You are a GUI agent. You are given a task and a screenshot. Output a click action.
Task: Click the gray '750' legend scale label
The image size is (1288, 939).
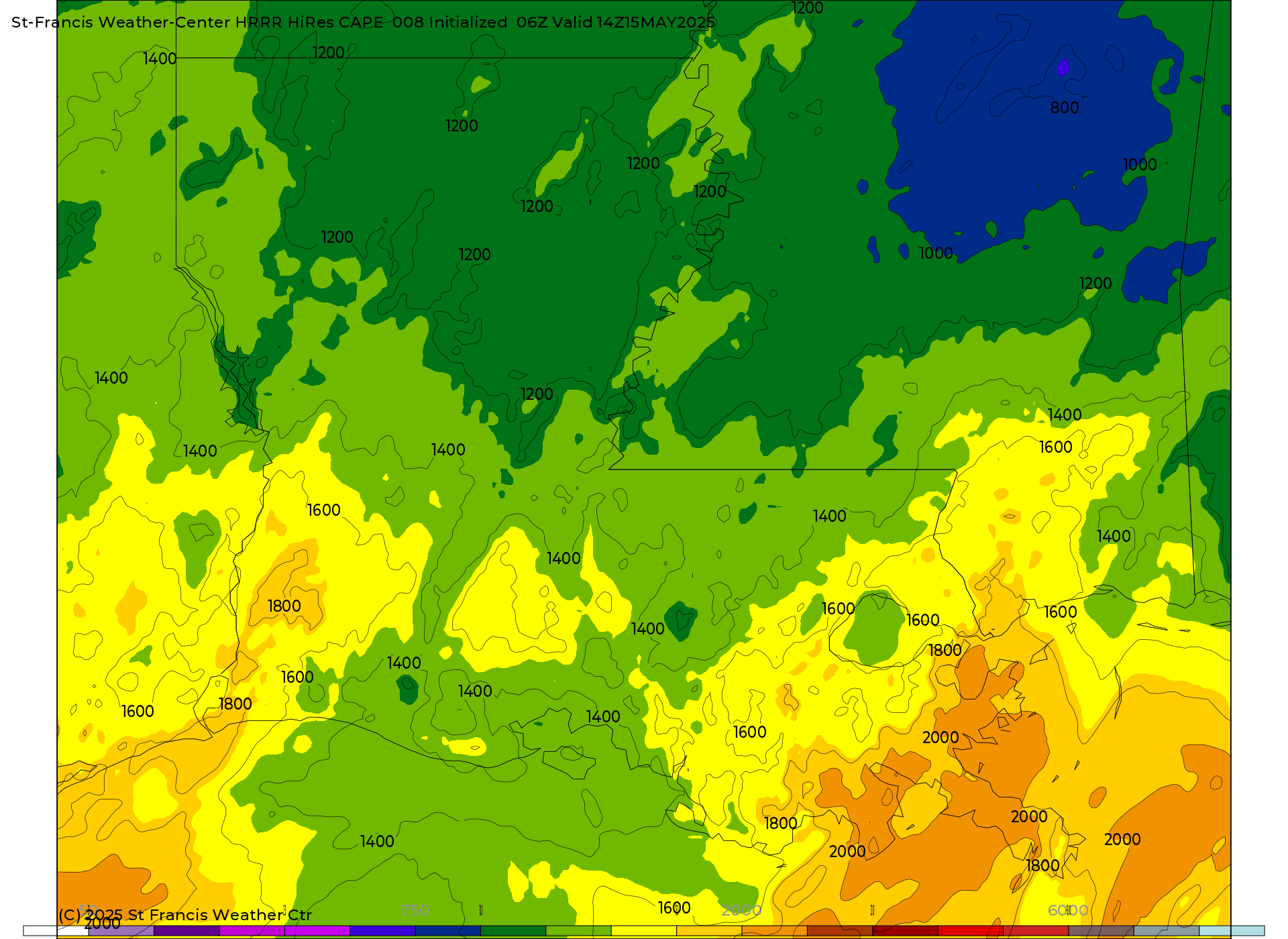pos(415,911)
